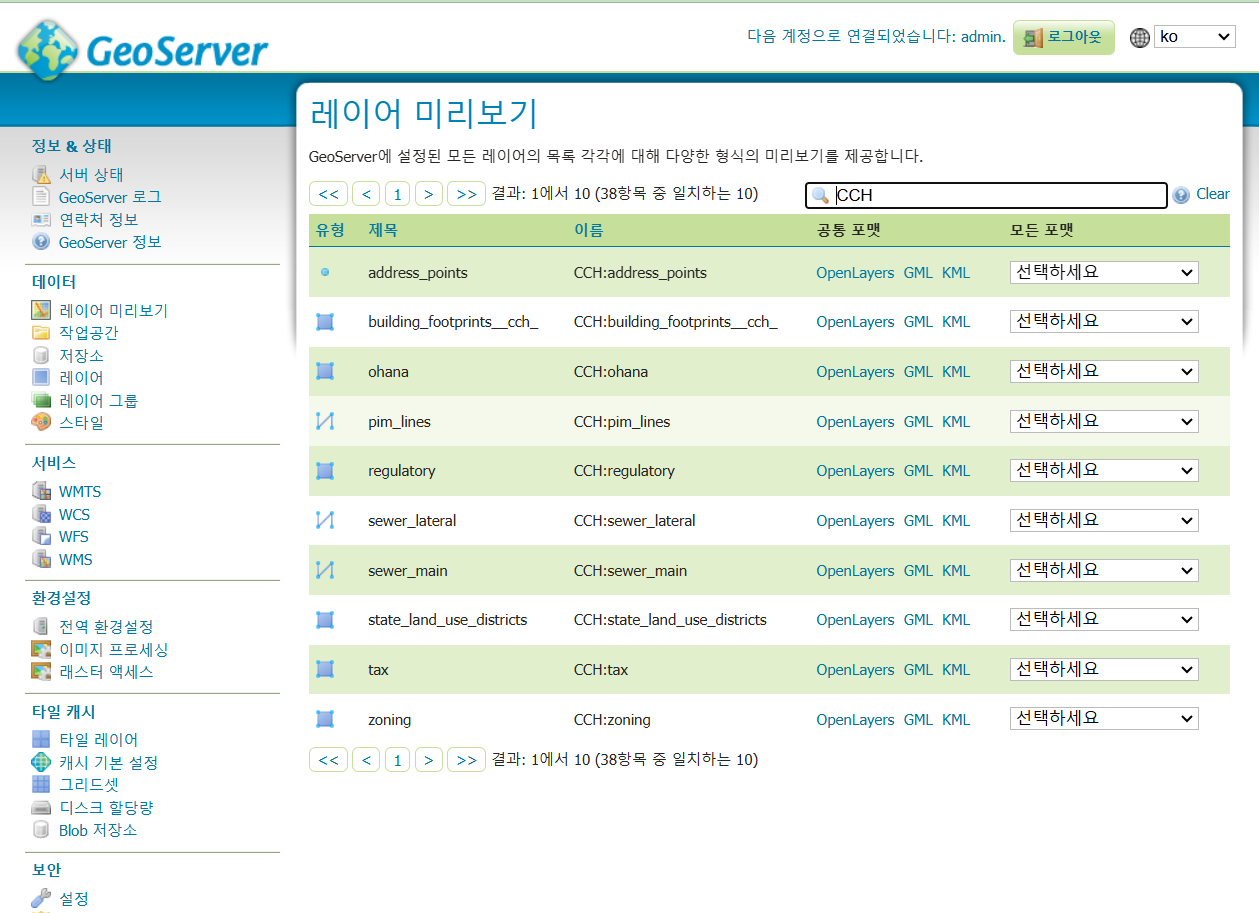Click the Blob stores icon
Screen dimensions: 1259x913
41,829
